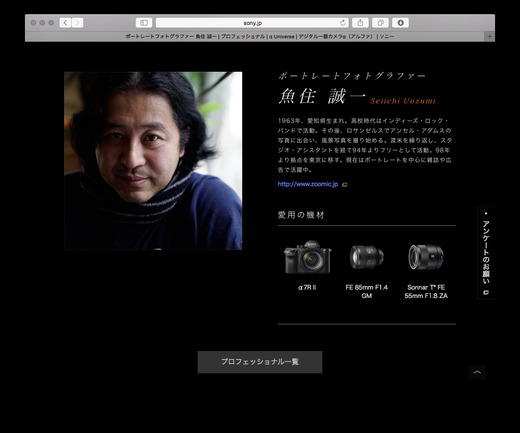Open the Share menu icon
The width and height of the screenshot is (520, 433).
coord(360,23)
